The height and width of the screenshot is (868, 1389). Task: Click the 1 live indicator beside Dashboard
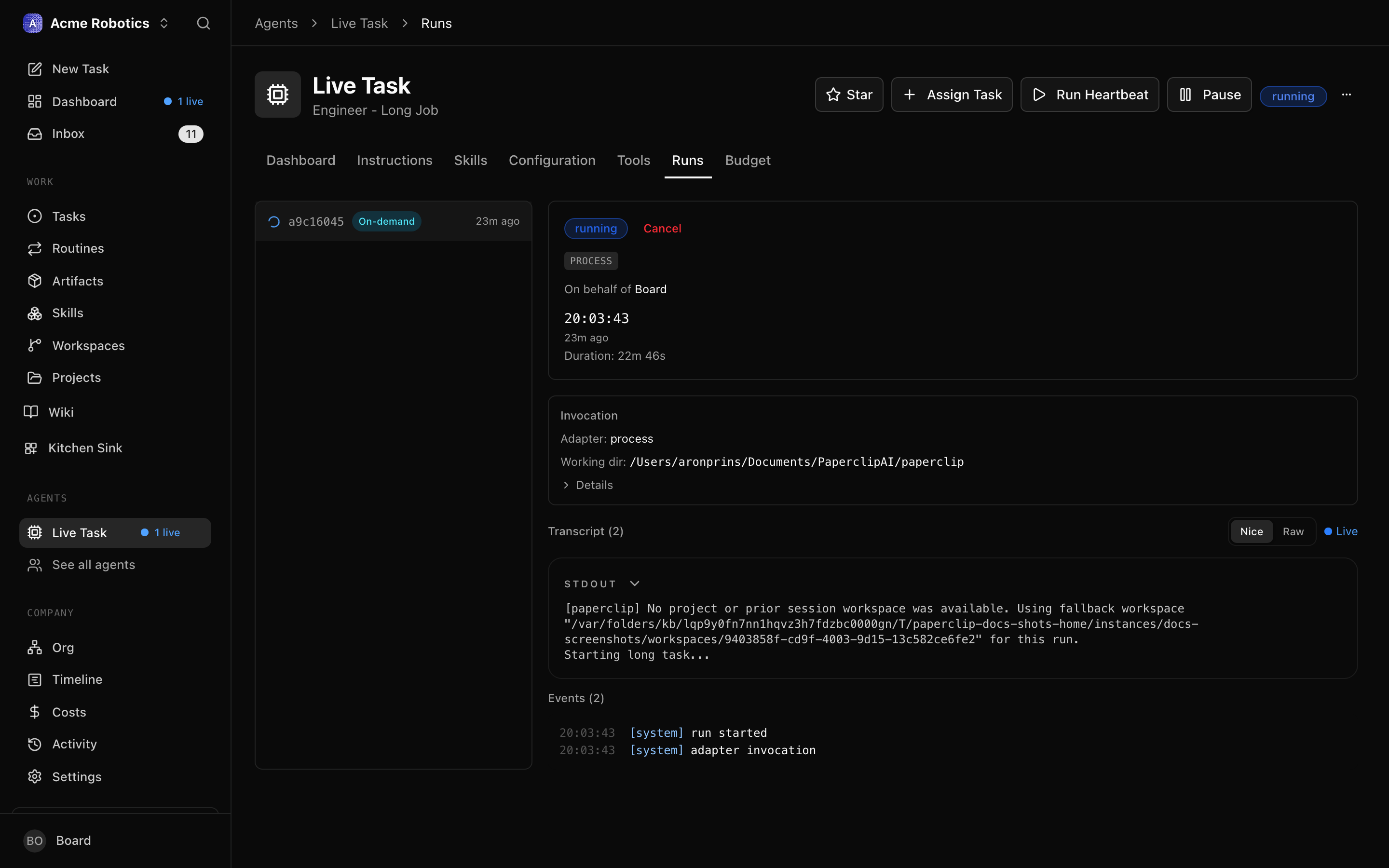point(184,102)
